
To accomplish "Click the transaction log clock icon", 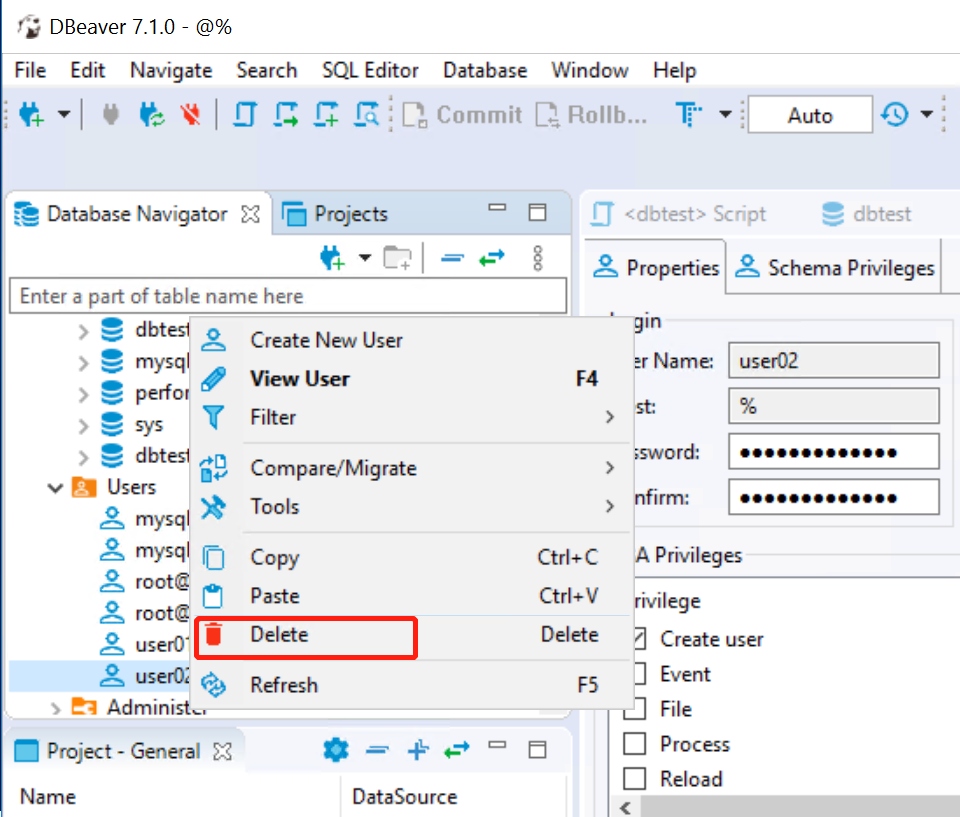I will [x=895, y=115].
